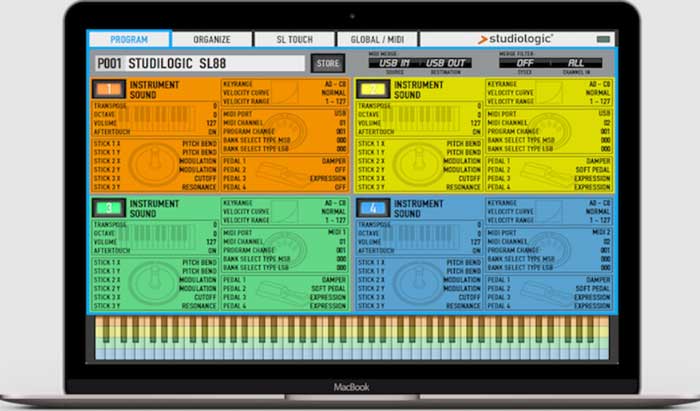Adjust zone 3 Volume 127 value

(212, 242)
